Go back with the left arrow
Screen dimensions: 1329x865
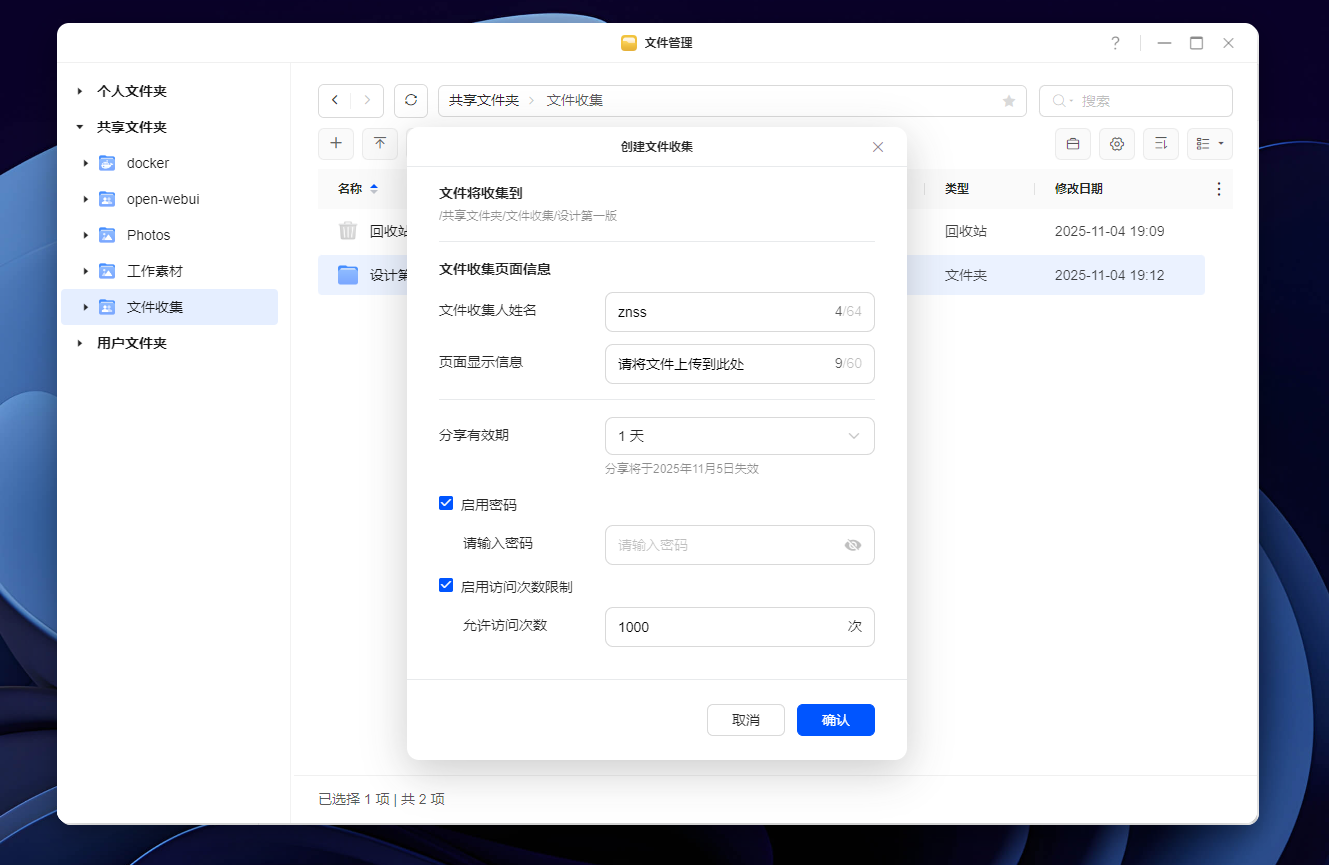click(335, 101)
